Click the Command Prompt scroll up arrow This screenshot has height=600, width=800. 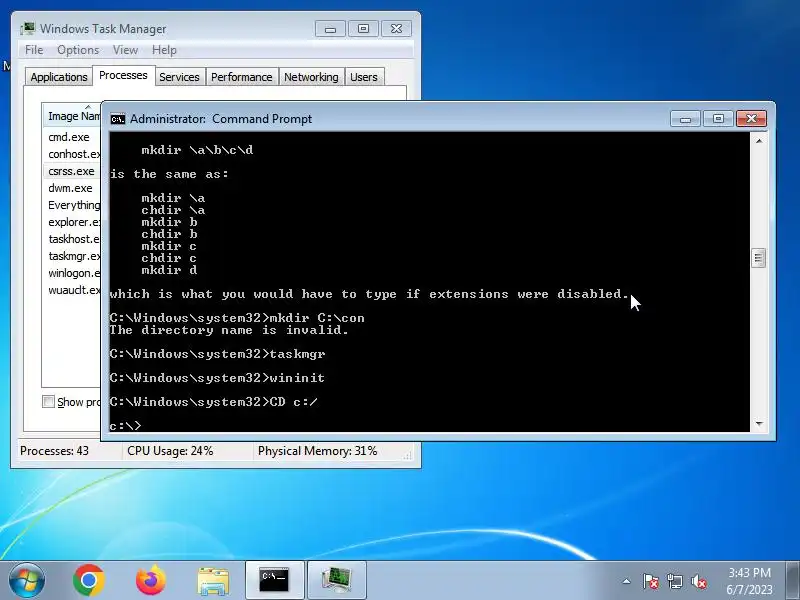pyautogui.click(x=759, y=140)
